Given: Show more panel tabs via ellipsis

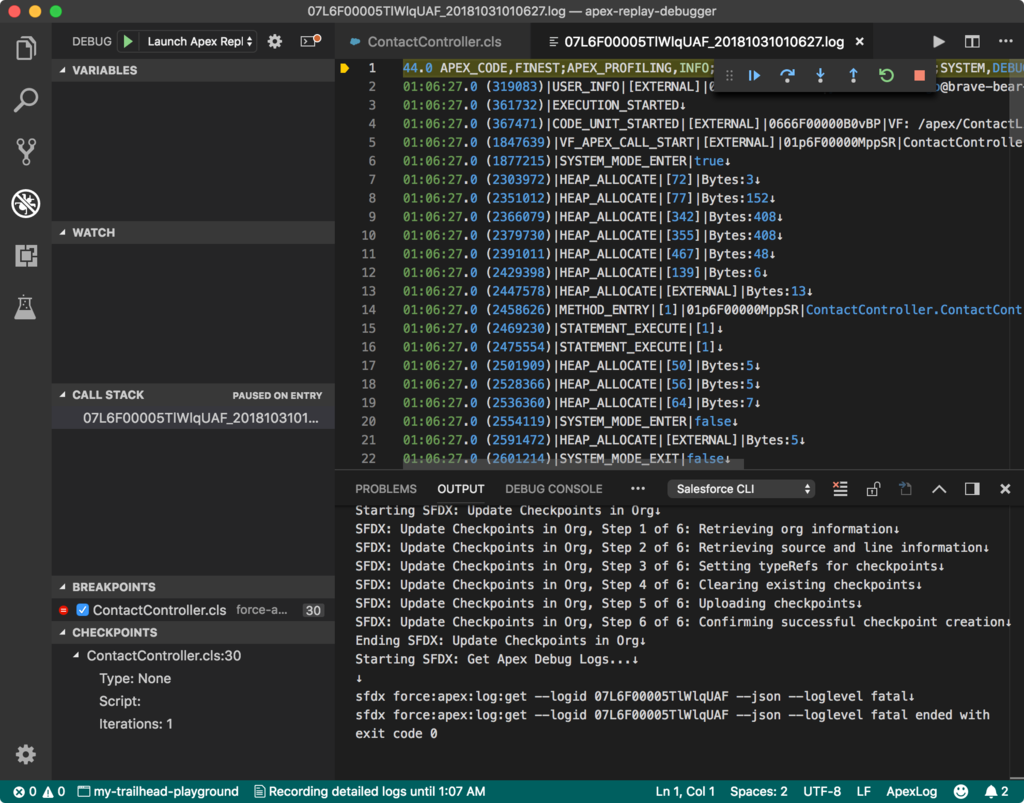Looking at the screenshot, I should pos(637,489).
